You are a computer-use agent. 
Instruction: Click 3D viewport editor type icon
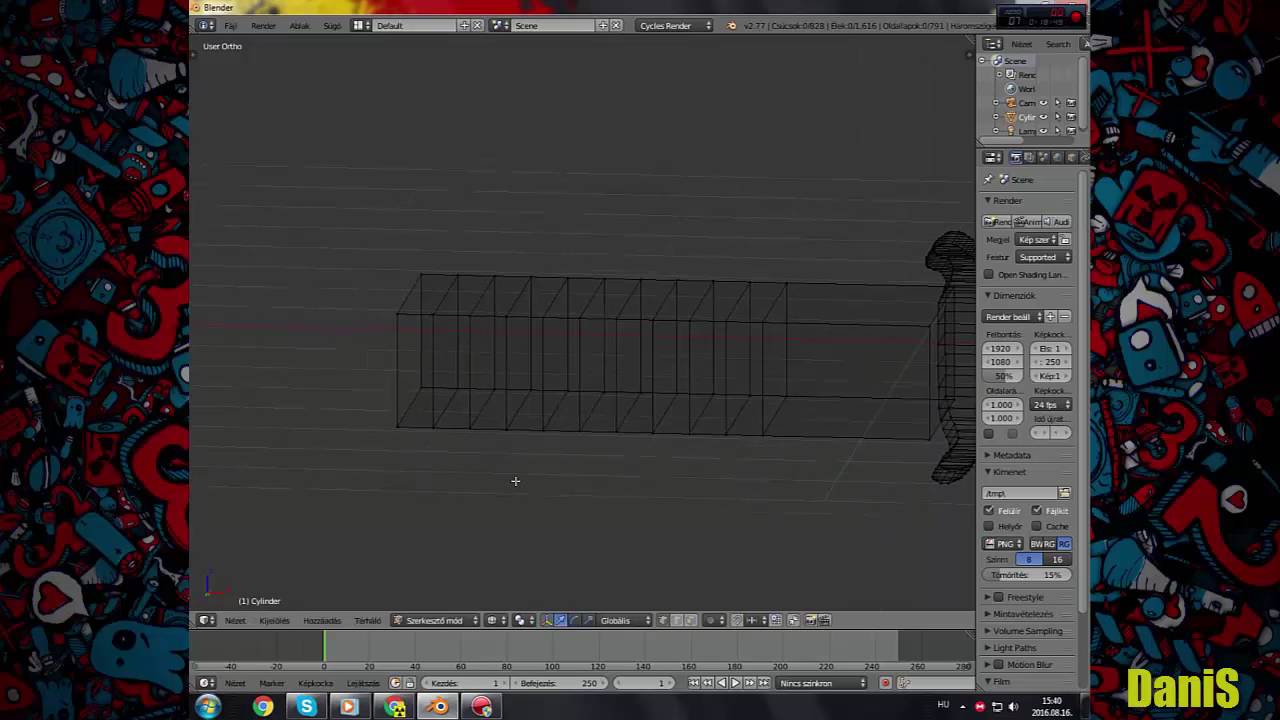[206, 620]
